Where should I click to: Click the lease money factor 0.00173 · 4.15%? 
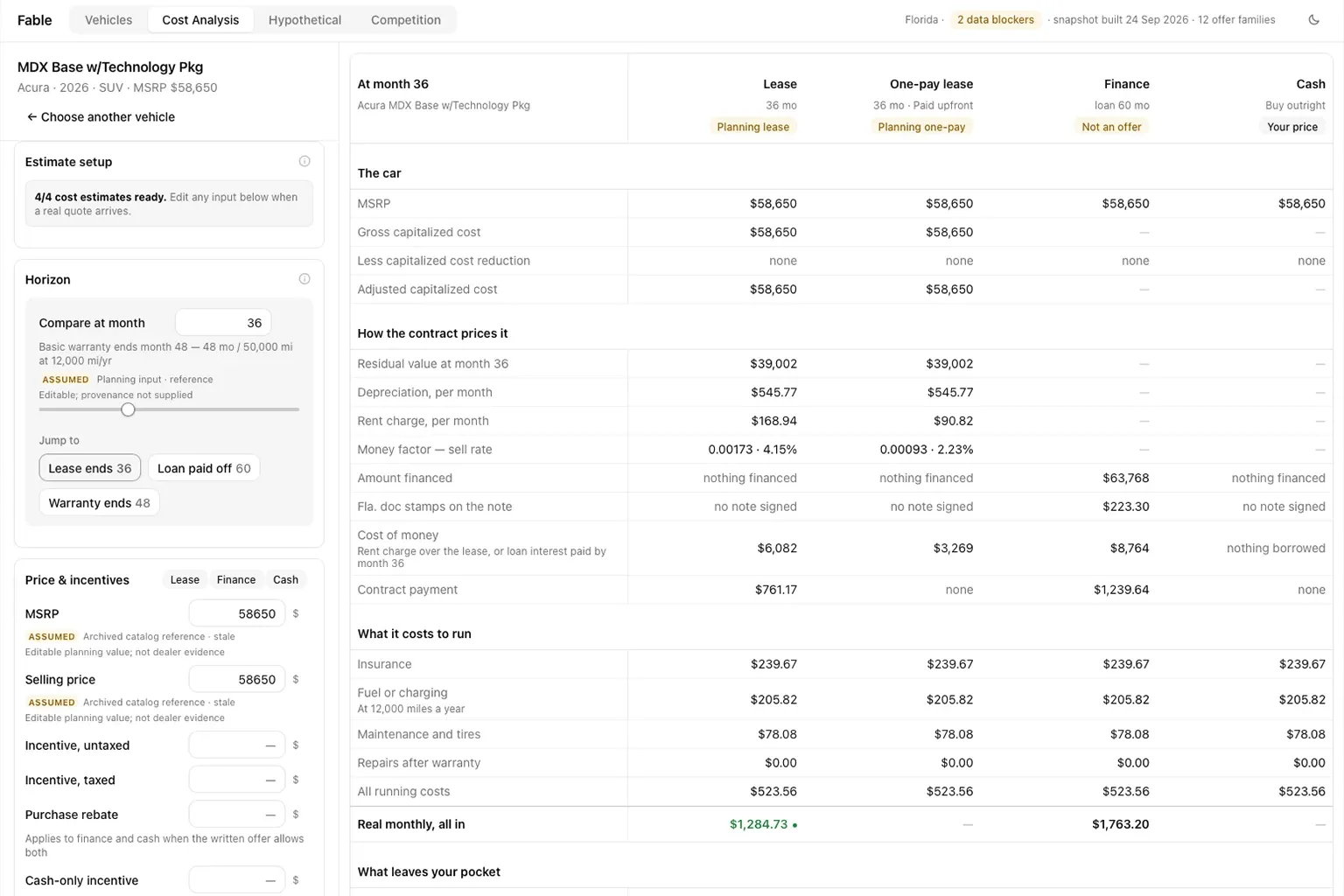point(752,450)
